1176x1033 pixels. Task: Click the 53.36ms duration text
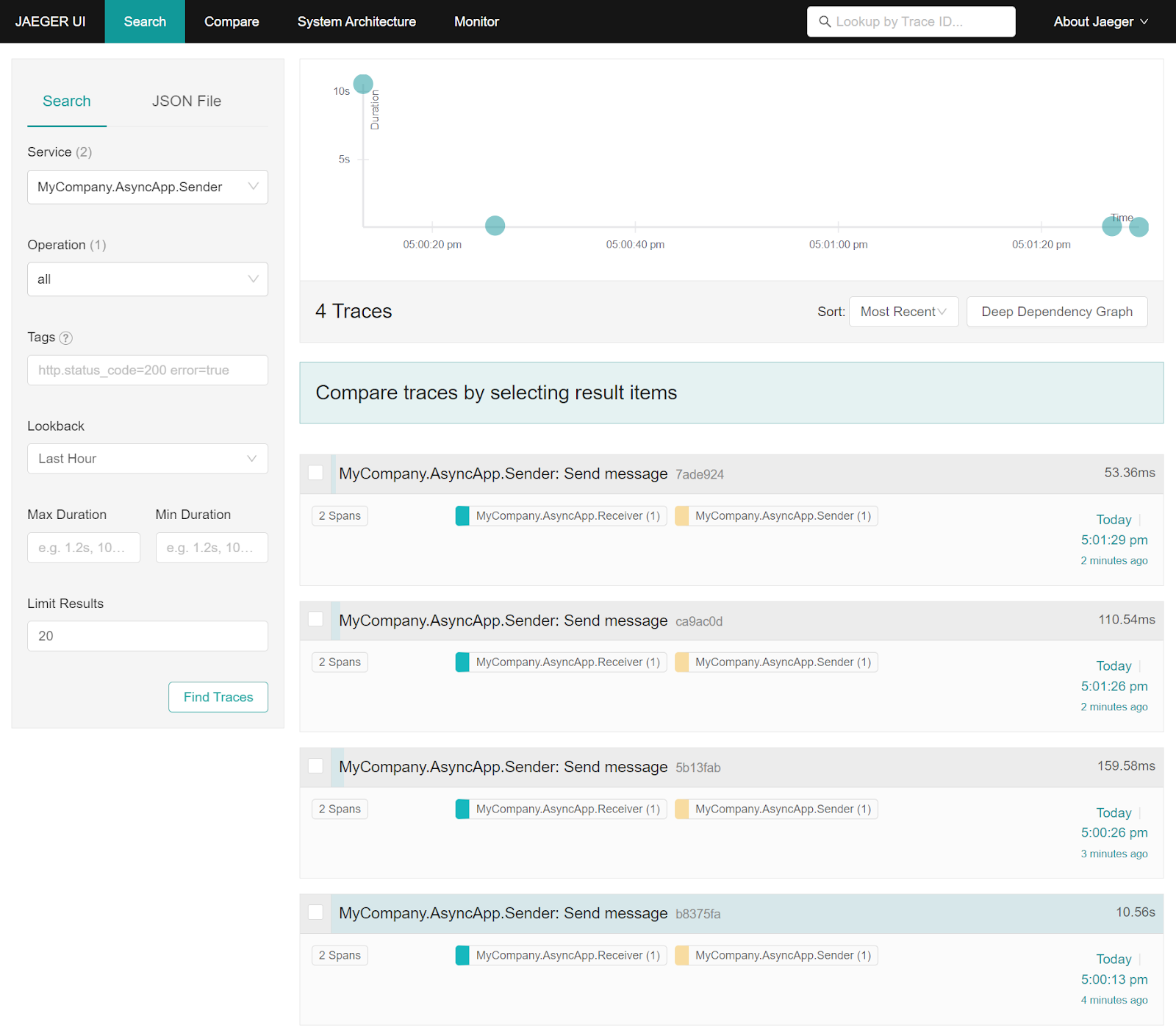1130,473
